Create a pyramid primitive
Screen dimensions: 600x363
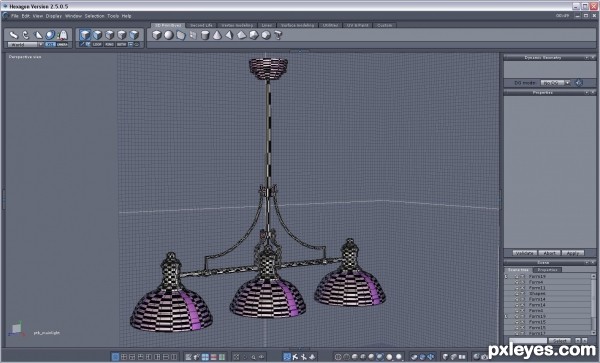[229, 35]
